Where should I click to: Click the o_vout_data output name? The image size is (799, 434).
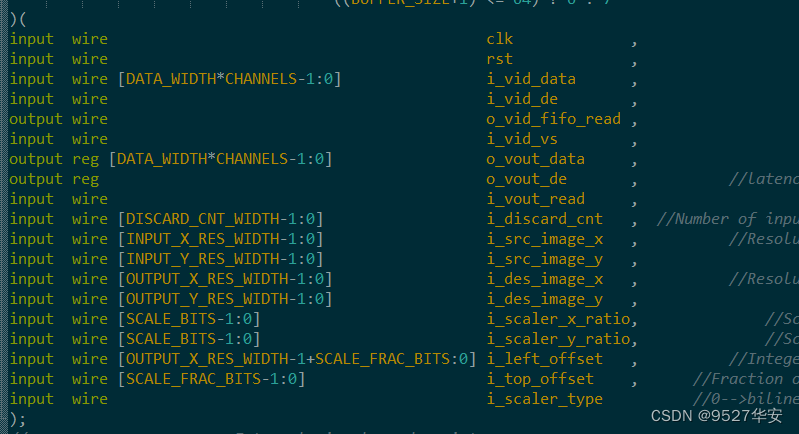pos(535,159)
